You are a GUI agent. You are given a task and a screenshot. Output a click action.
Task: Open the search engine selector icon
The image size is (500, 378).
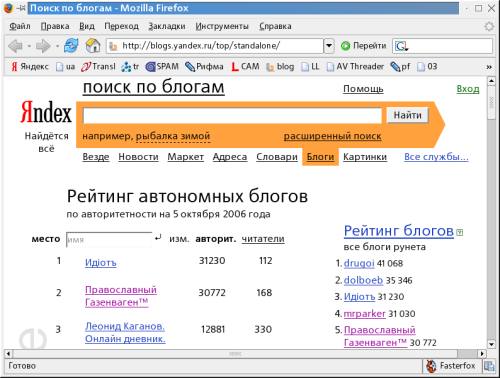401,46
